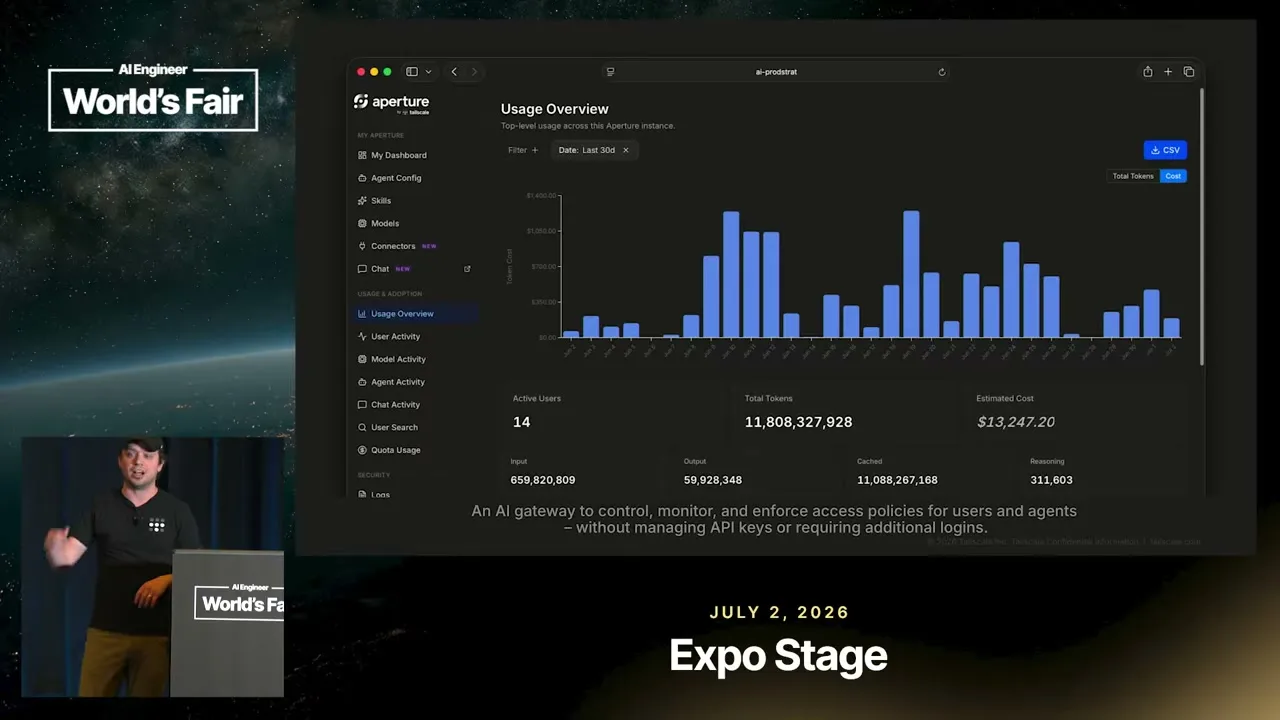Viewport: 1280px width, 720px height.
Task: Click the Input value 659,820,809
Action: (543, 480)
